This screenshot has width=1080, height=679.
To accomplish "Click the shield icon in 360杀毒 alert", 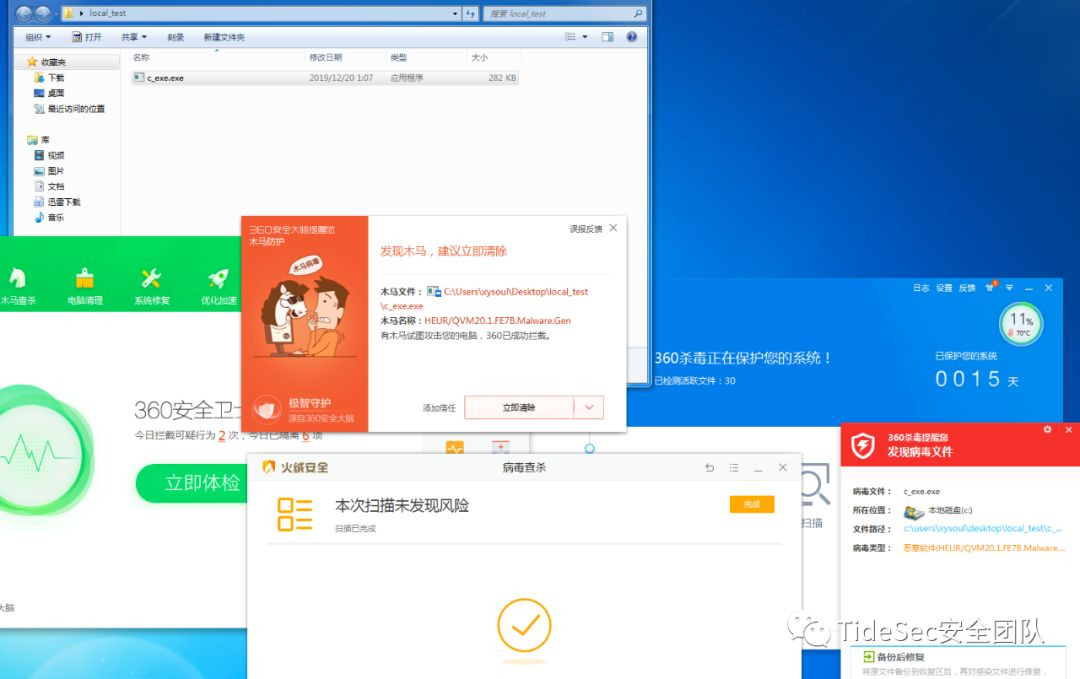I will coord(863,446).
